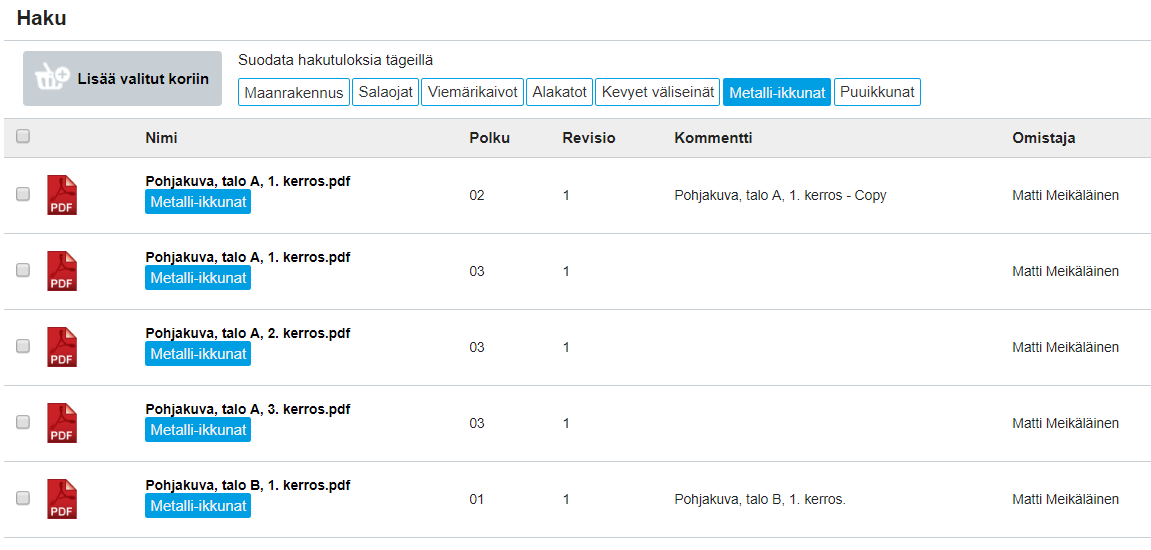Viewport: 1151px width, 550px height.
Task: Select the Kevyet väliseinät filter tag
Action: 657,92
